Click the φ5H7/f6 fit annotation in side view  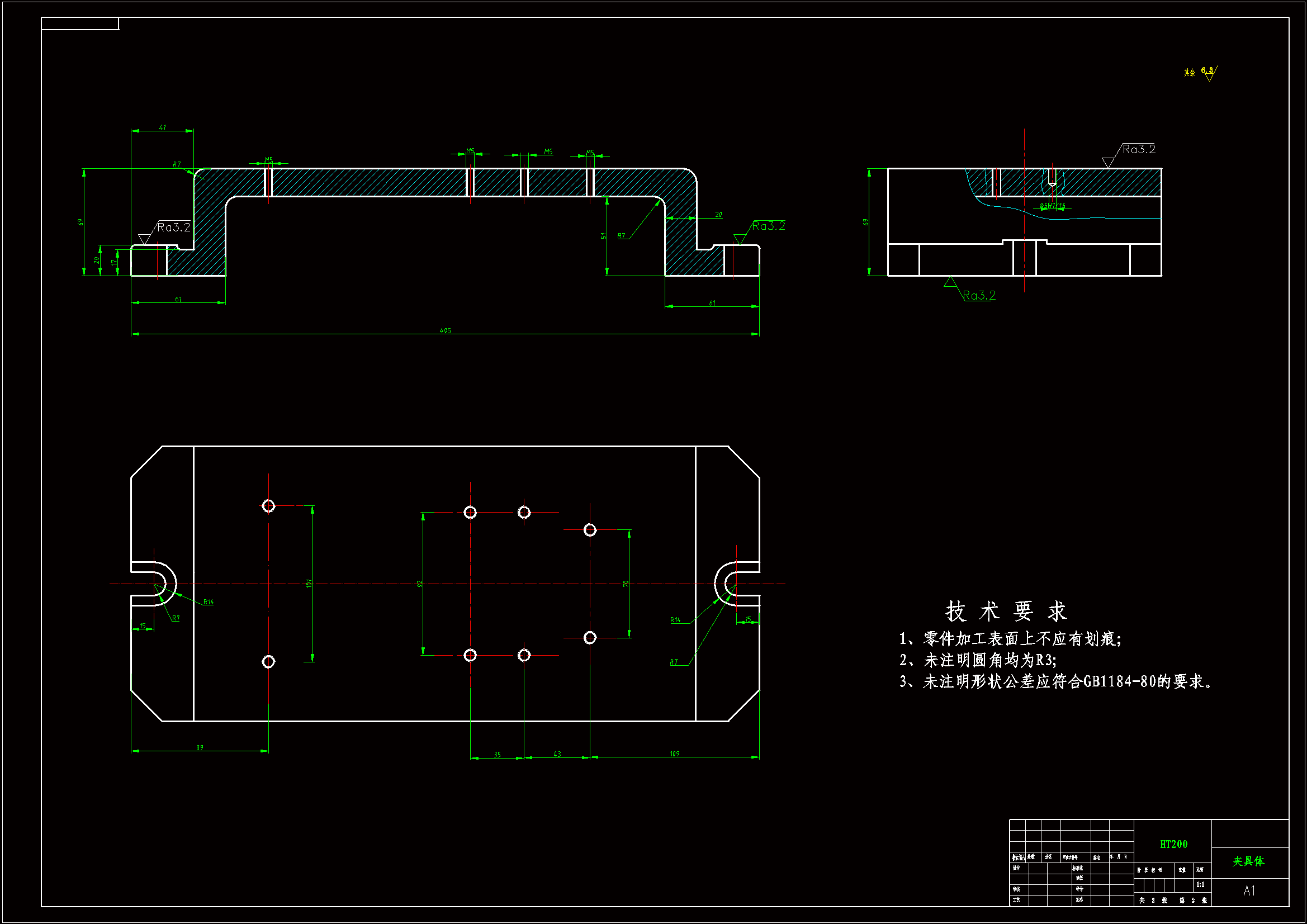coord(1052,206)
